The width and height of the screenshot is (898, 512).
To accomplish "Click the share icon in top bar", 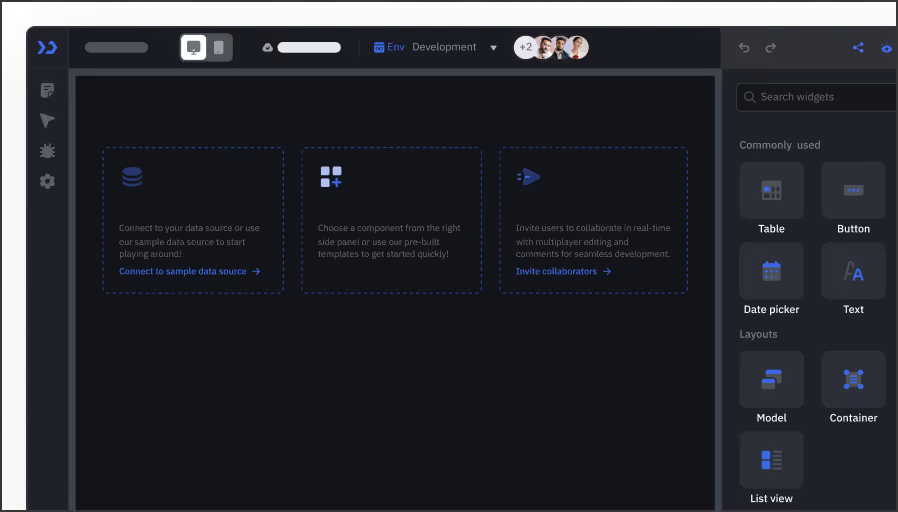I will 857,47.
